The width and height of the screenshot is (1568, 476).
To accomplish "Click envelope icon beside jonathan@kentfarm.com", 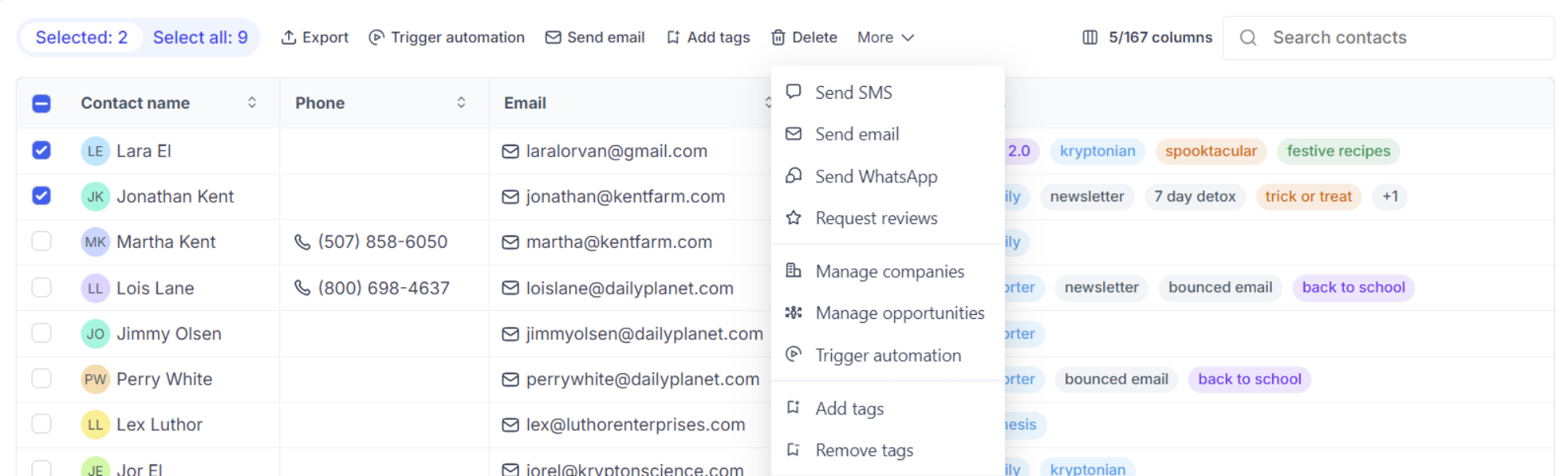I will click(x=511, y=197).
